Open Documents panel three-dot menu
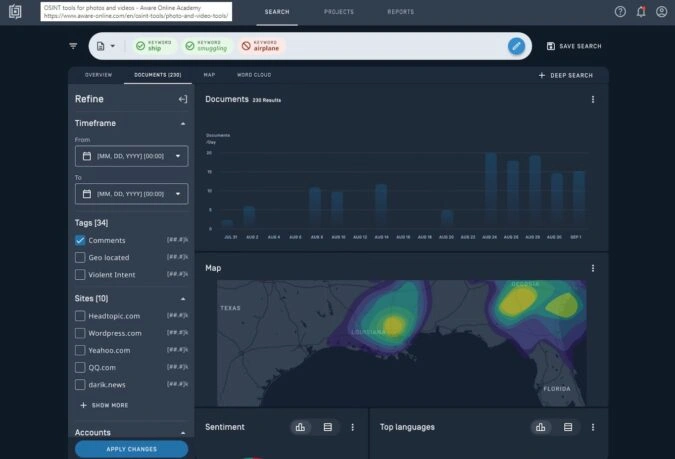Image resolution: width=675 pixels, height=459 pixels. (x=593, y=99)
